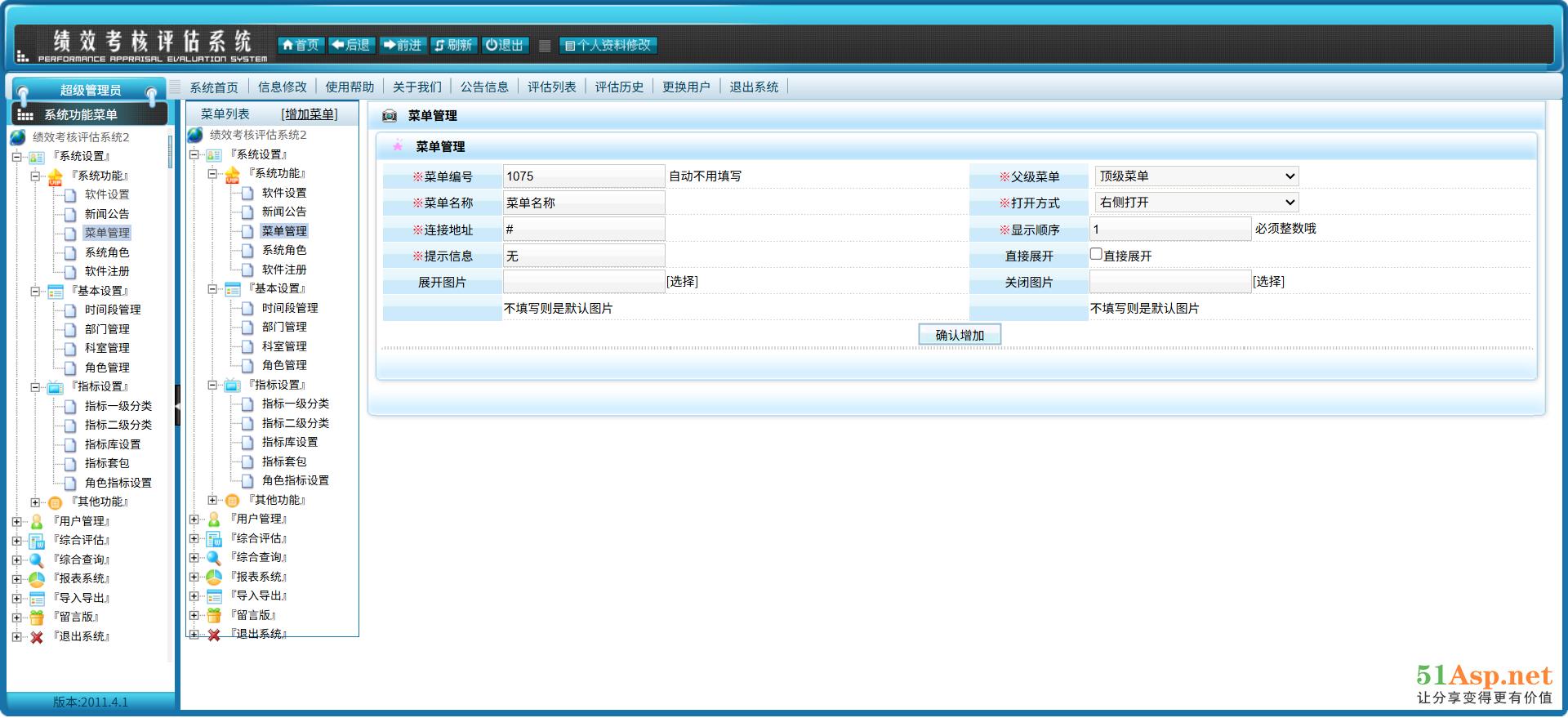This screenshot has height=718, width=1568.
Task: Expand the 综合评估 node in left menu
Action: (16, 541)
